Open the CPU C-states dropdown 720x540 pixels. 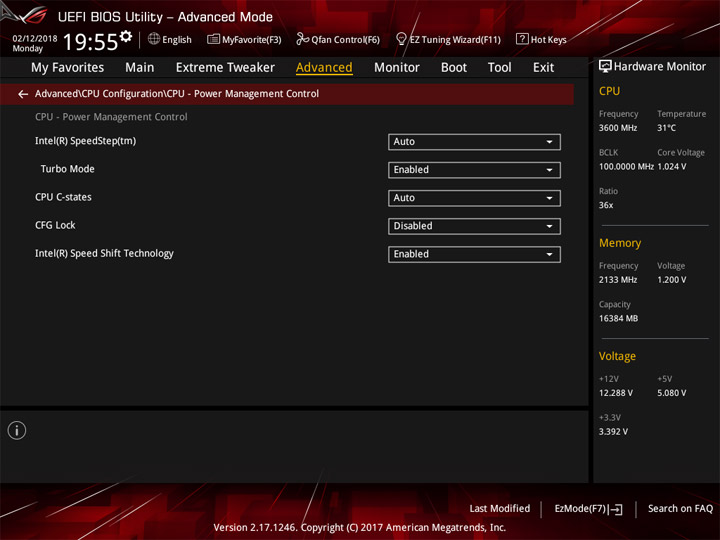474,198
